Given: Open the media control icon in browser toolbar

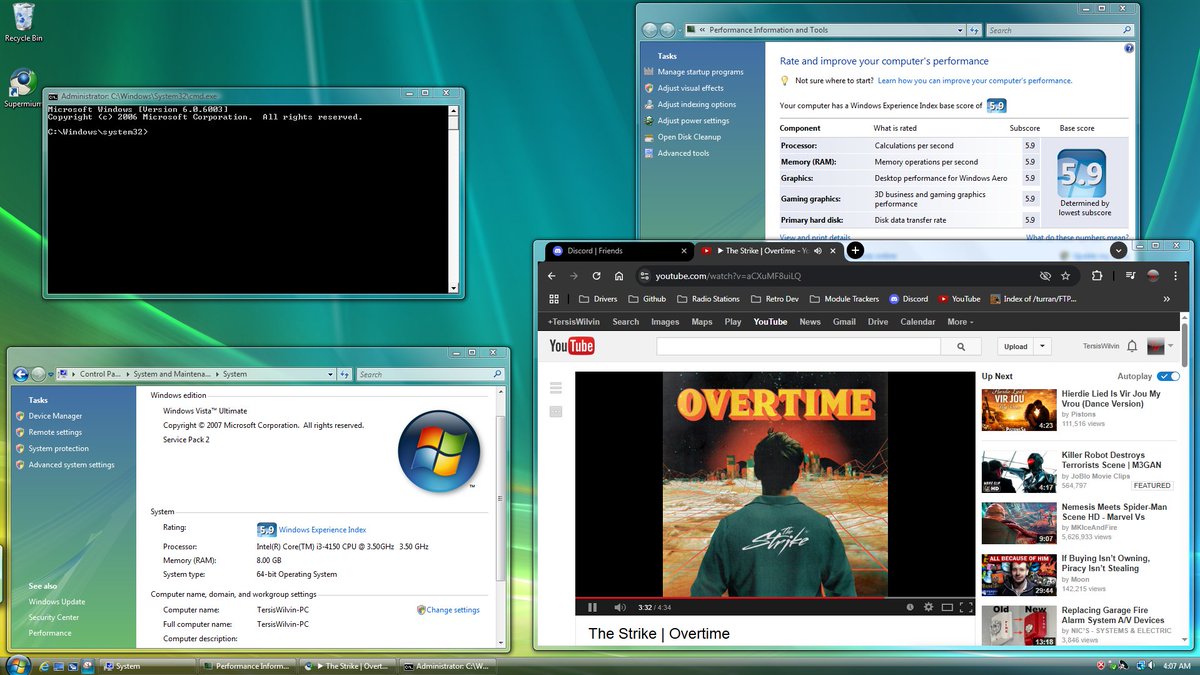Looking at the screenshot, I should 1130,275.
